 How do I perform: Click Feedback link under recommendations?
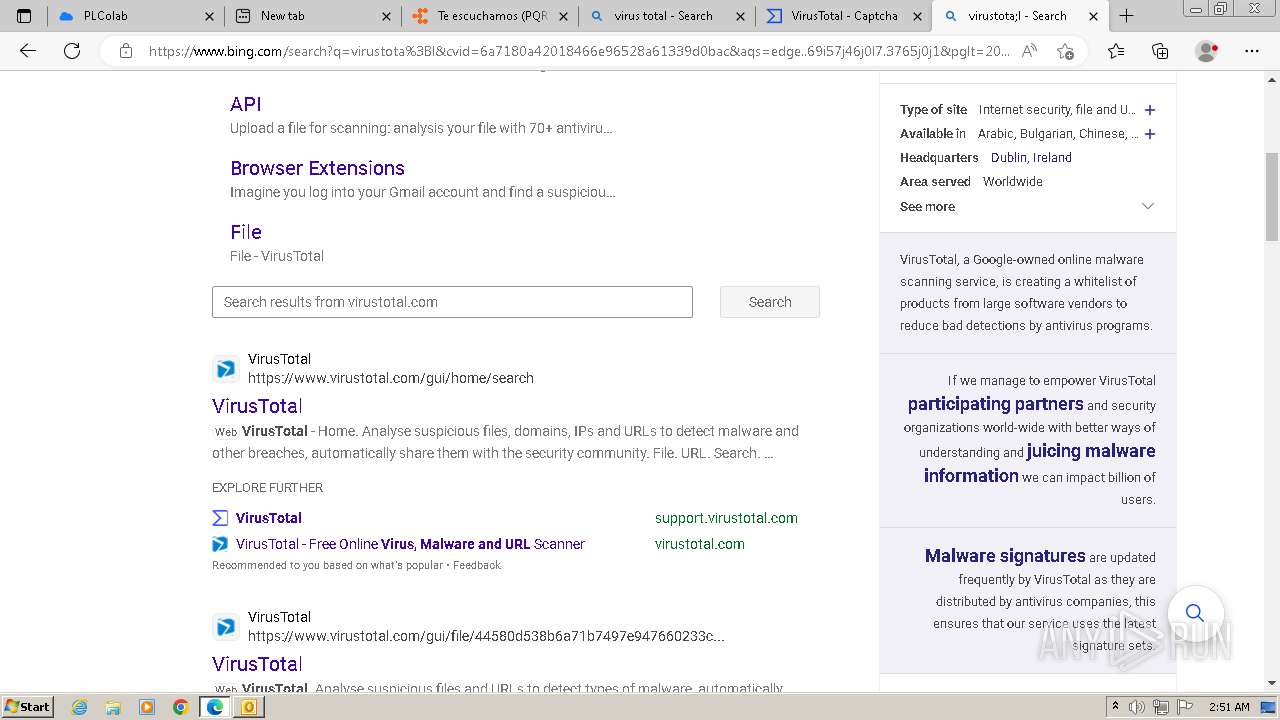tap(477, 565)
